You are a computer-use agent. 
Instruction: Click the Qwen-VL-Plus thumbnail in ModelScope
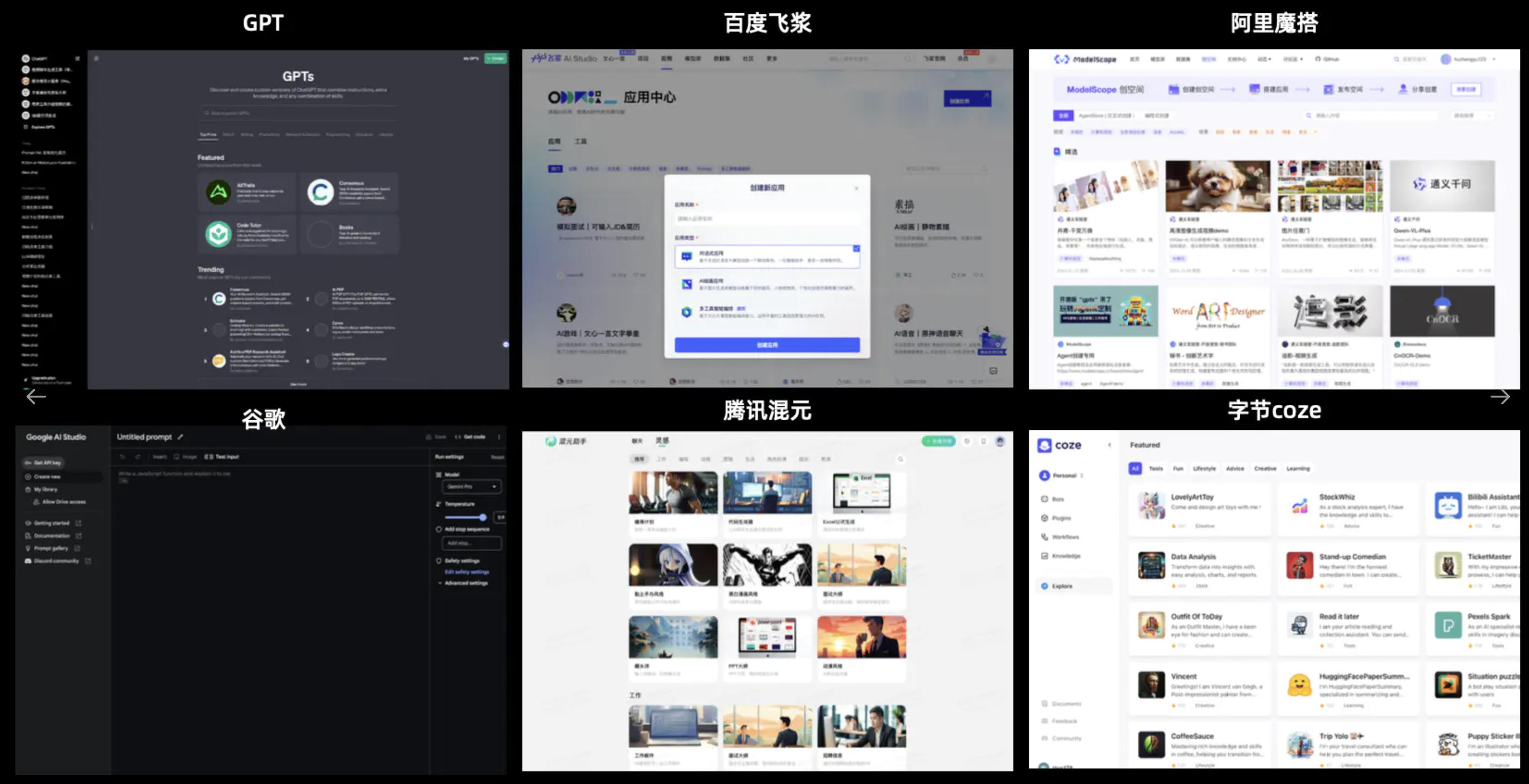click(x=1442, y=186)
